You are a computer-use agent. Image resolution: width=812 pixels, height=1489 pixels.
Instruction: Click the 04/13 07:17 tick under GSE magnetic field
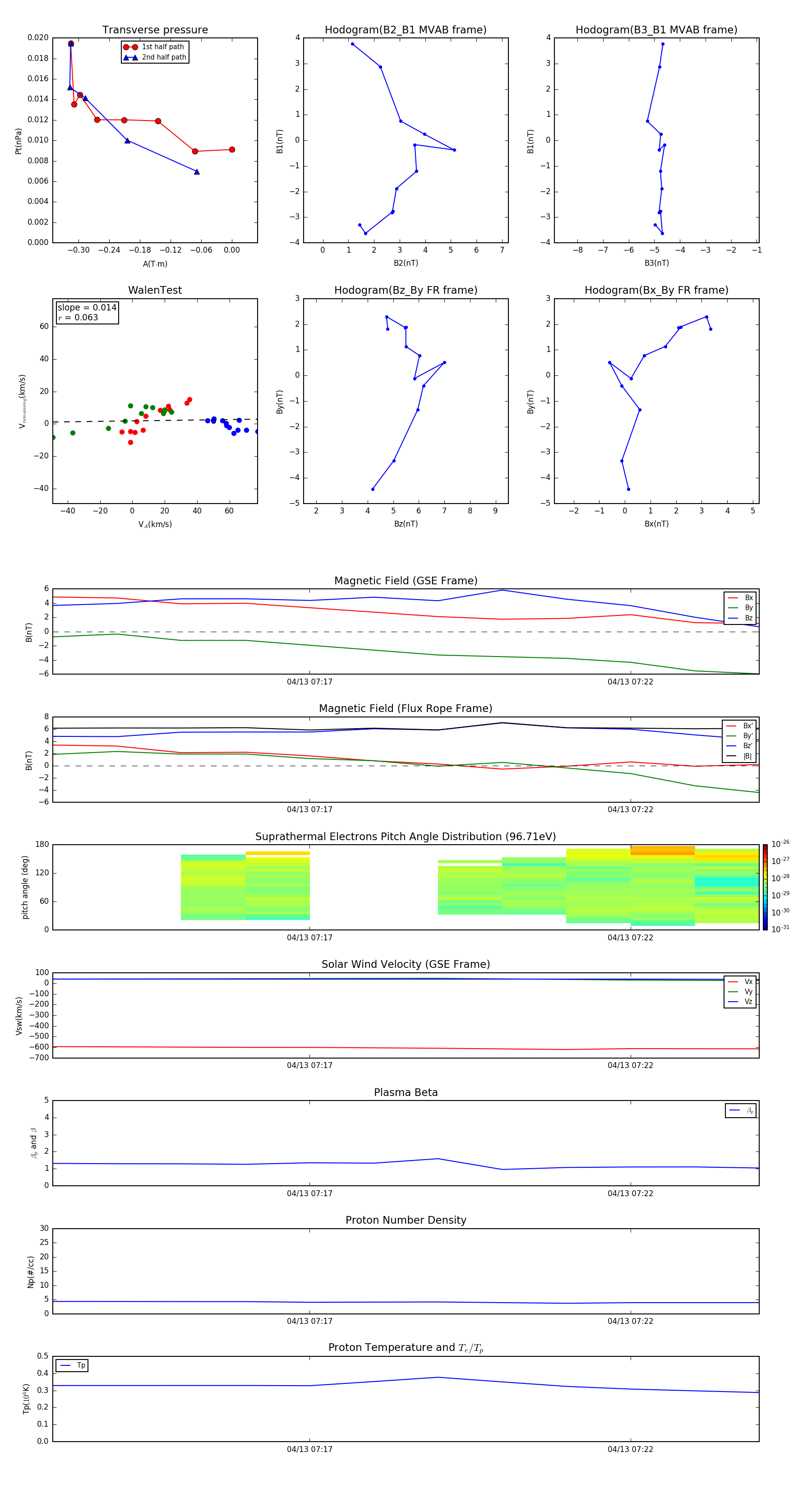coord(310,682)
